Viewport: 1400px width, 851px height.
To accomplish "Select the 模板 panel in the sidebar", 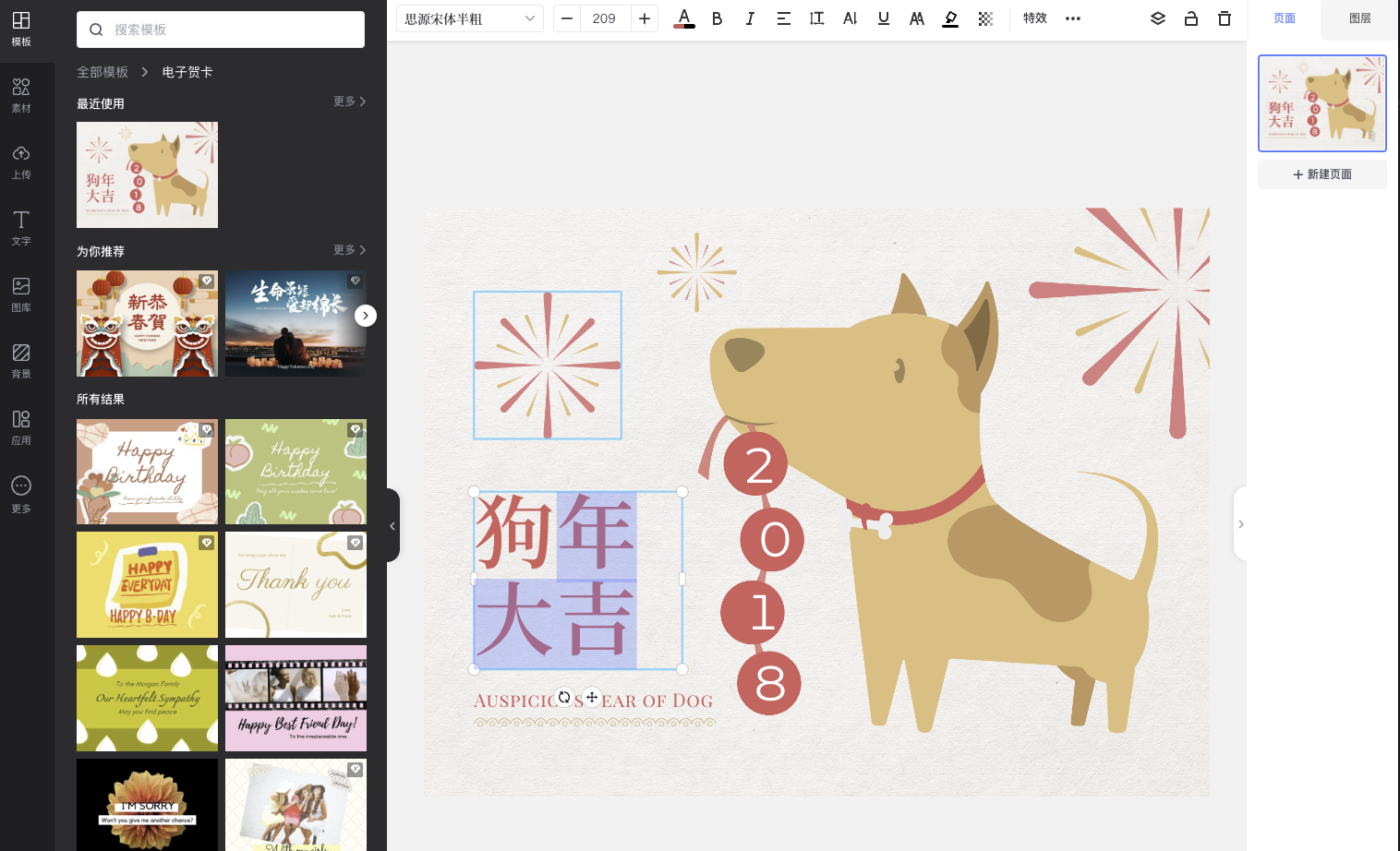I will pyautogui.click(x=21, y=29).
